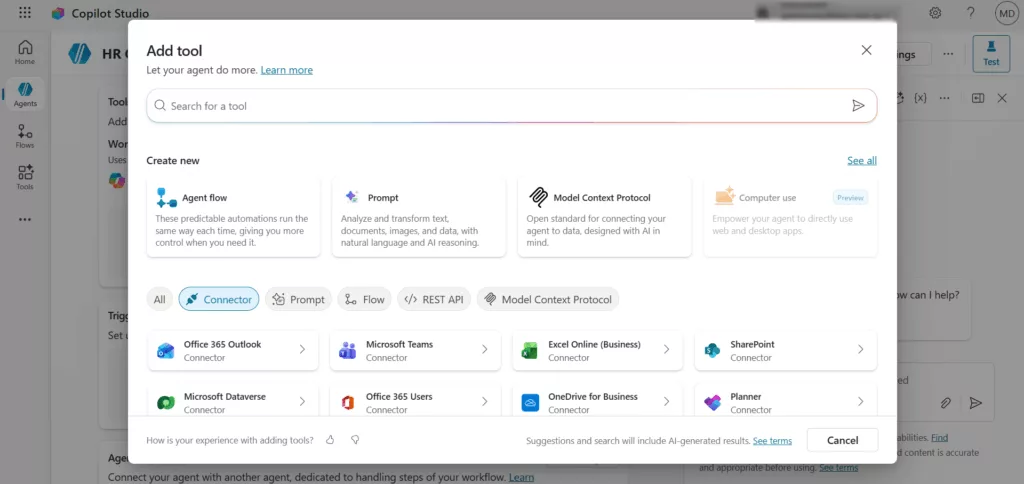Open Tools in the sidebar

25,178
